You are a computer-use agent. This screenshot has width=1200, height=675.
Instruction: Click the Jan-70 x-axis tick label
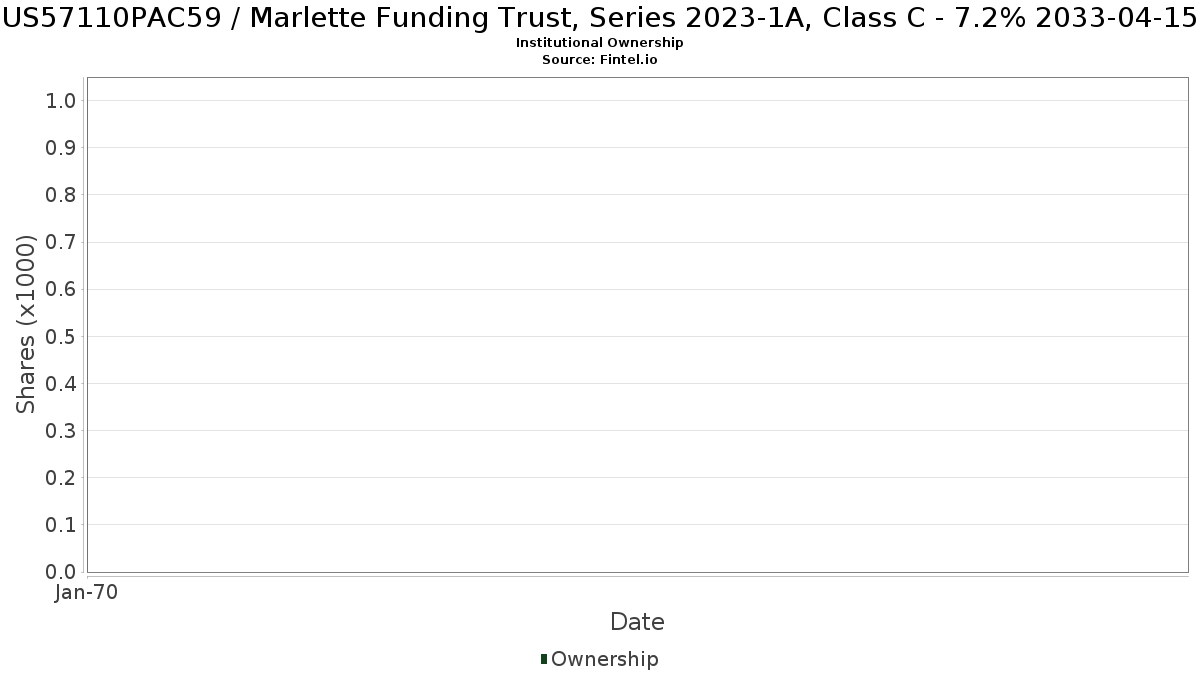click(x=87, y=592)
